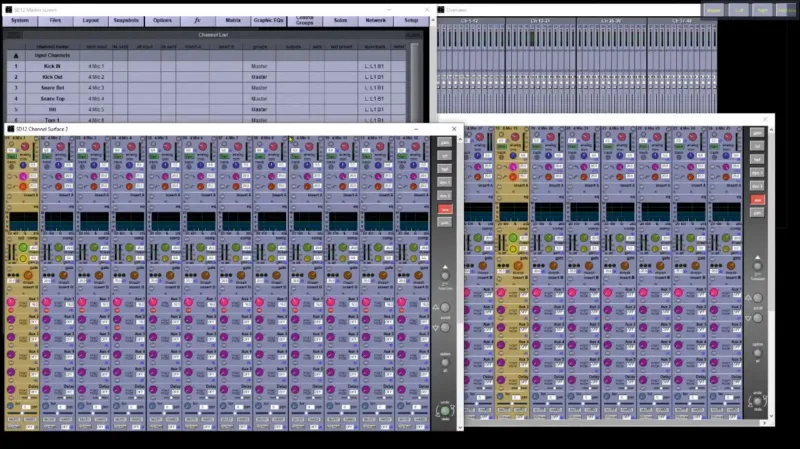Click scroll down button in Channel Surface 2

click(x=445, y=328)
